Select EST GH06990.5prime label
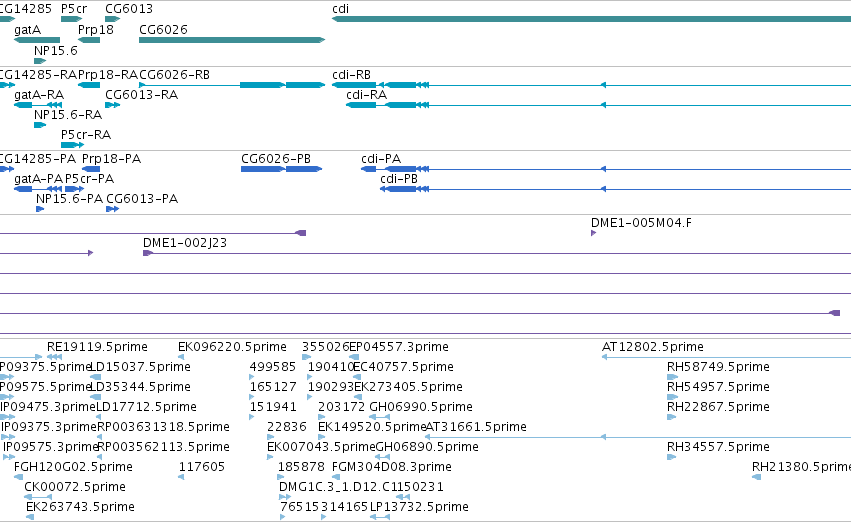The image size is (851, 522). pyautogui.click(x=421, y=407)
